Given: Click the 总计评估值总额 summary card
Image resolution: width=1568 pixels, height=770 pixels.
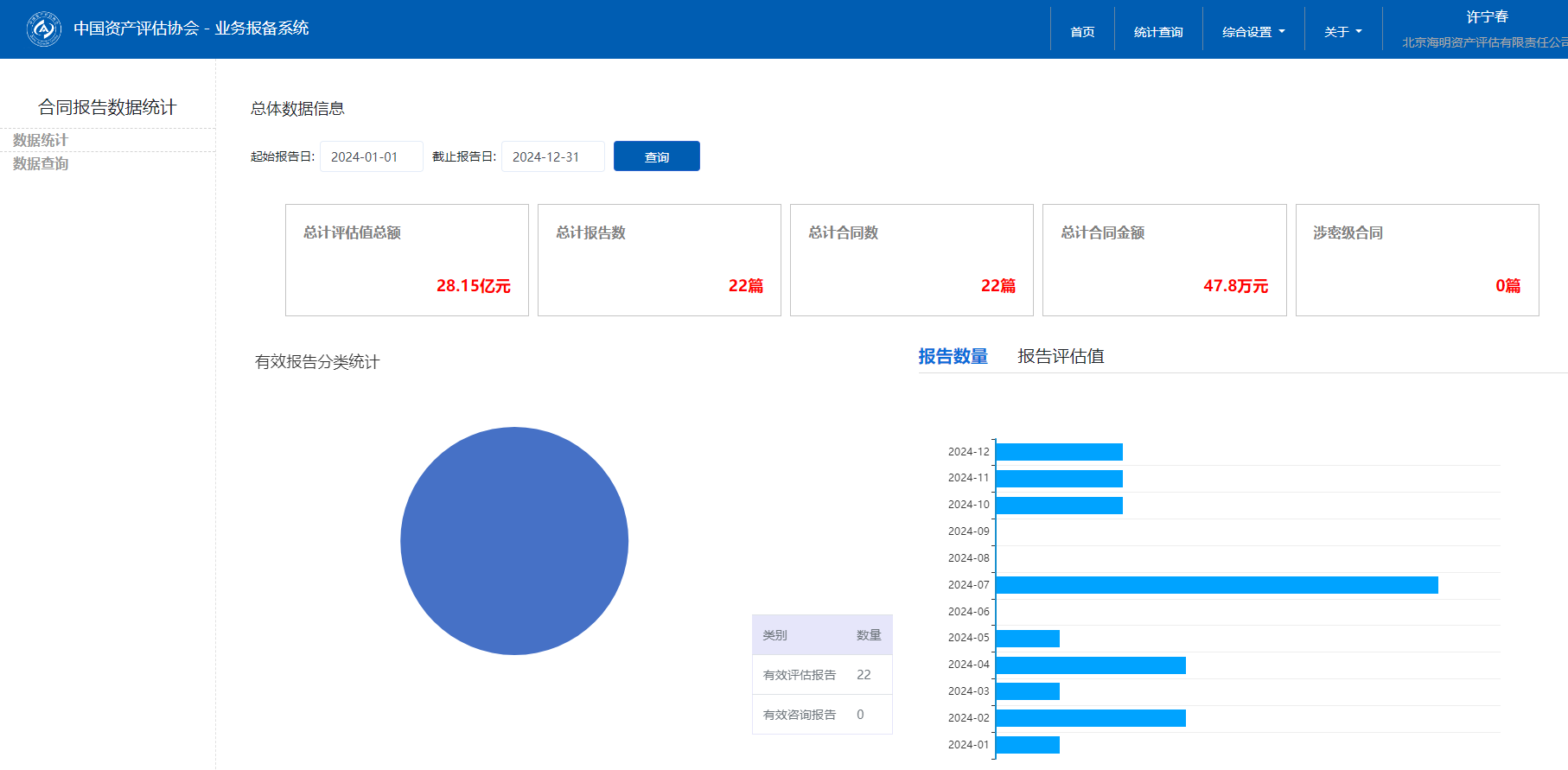Looking at the screenshot, I should pyautogui.click(x=406, y=259).
